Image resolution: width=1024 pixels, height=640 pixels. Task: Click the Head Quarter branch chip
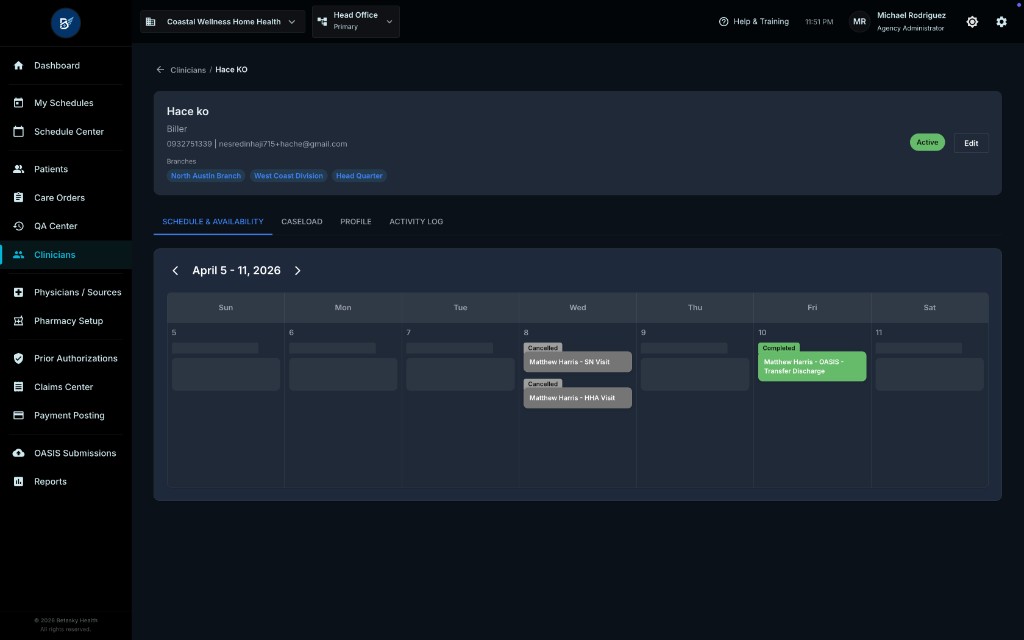tap(359, 176)
